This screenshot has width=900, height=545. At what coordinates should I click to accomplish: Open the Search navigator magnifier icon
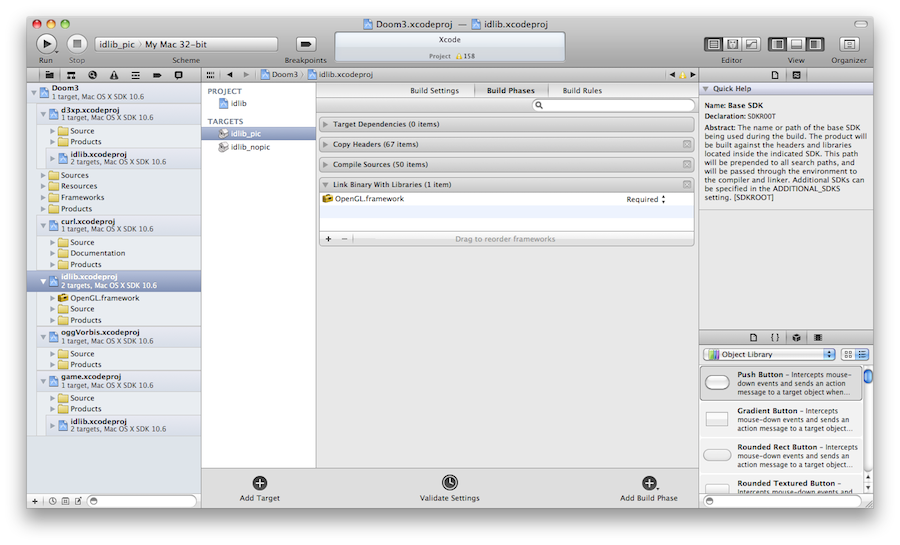pyautogui.click(x=92, y=75)
